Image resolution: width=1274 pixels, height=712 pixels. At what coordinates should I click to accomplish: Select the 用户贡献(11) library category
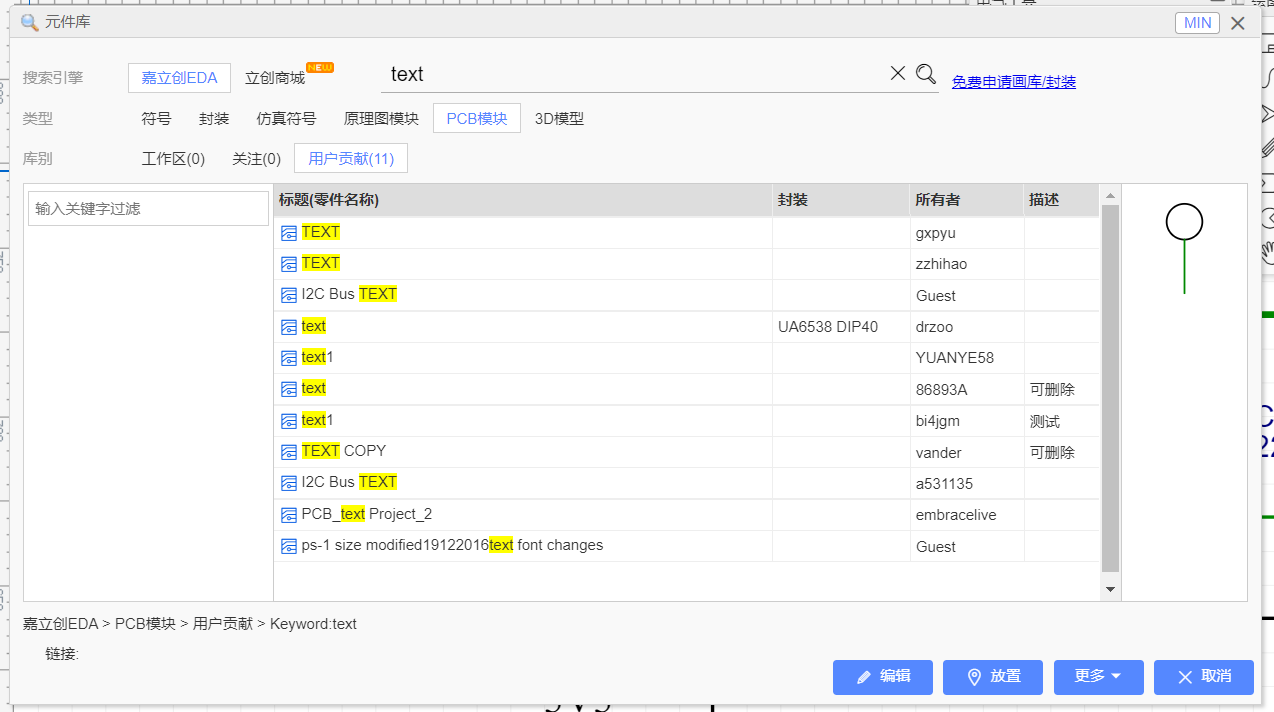351,159
